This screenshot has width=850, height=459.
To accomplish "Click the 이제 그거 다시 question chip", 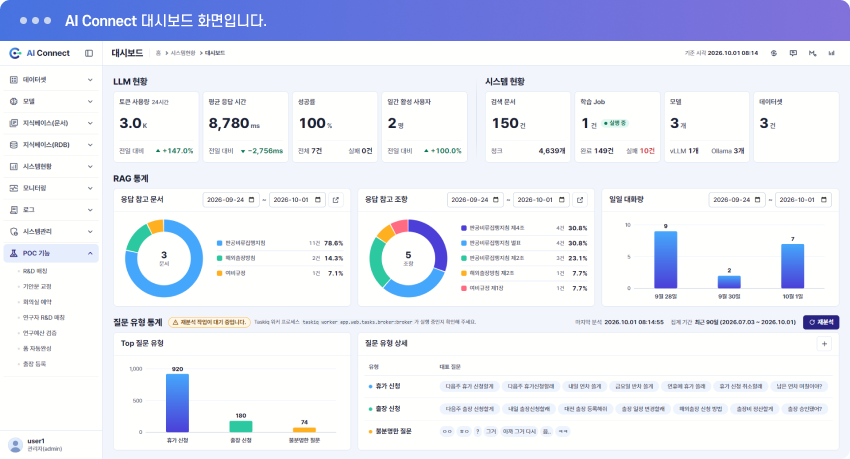I will click(519, 431).
